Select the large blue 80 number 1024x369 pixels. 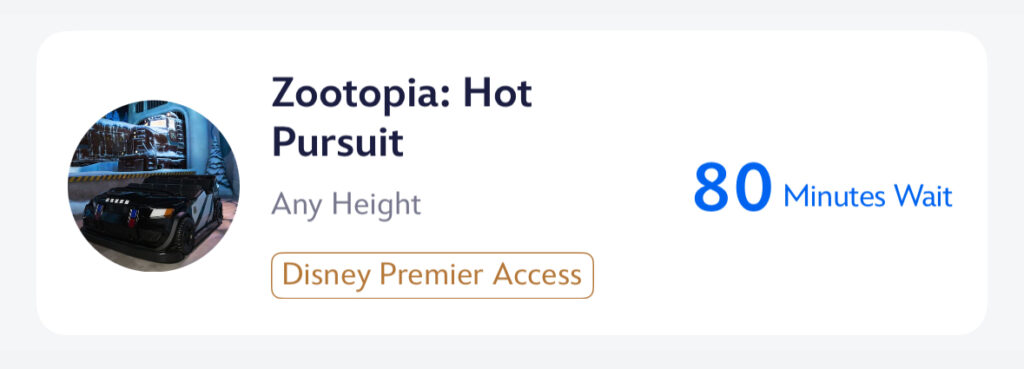pyautogui.click(x=733, y=187)
